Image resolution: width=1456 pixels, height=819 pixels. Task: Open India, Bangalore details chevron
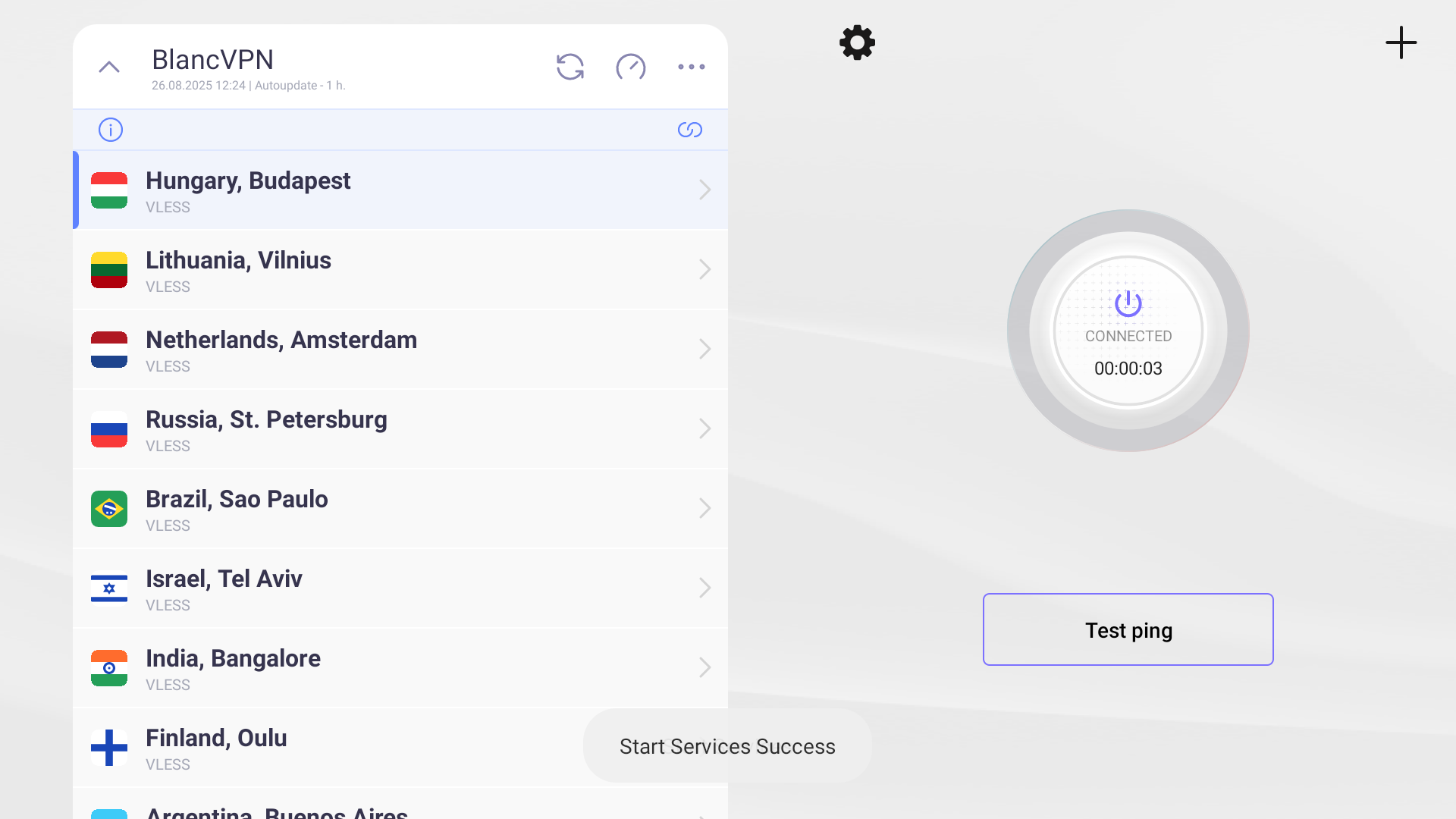tap(704, 667)
